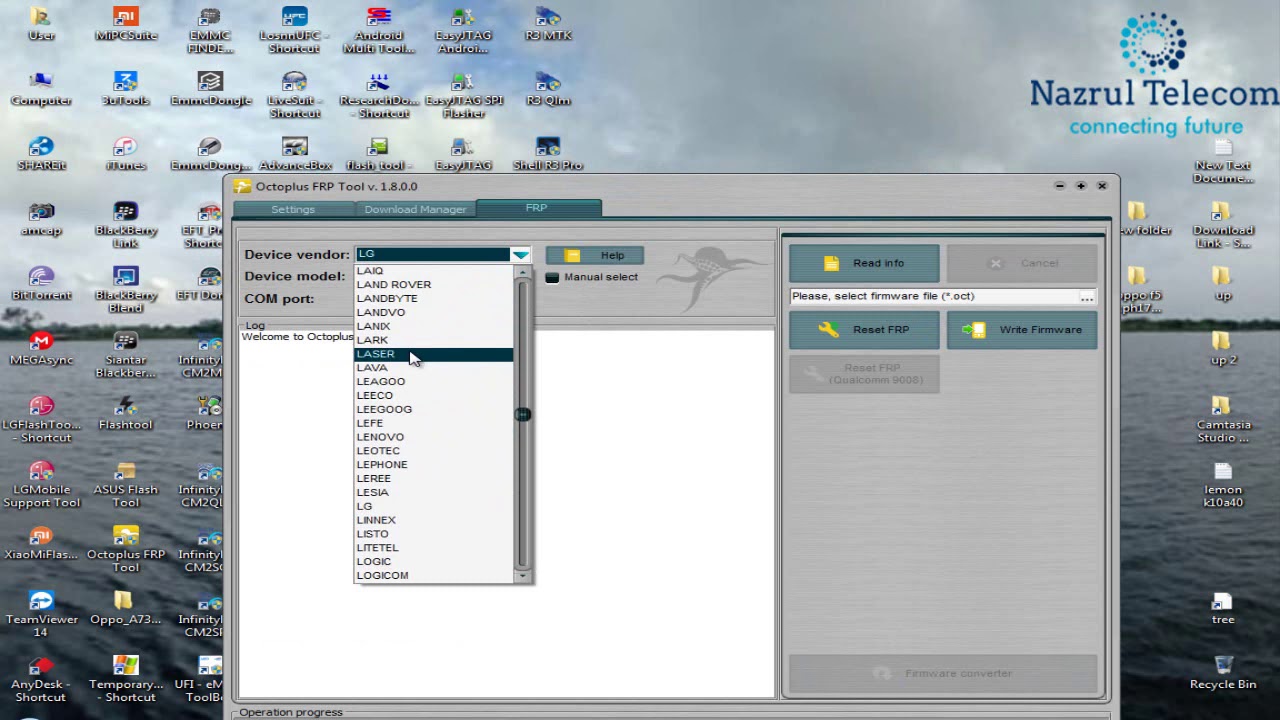Open the Octoplus FRP Tool desktop icon

[x=126, y=549]
